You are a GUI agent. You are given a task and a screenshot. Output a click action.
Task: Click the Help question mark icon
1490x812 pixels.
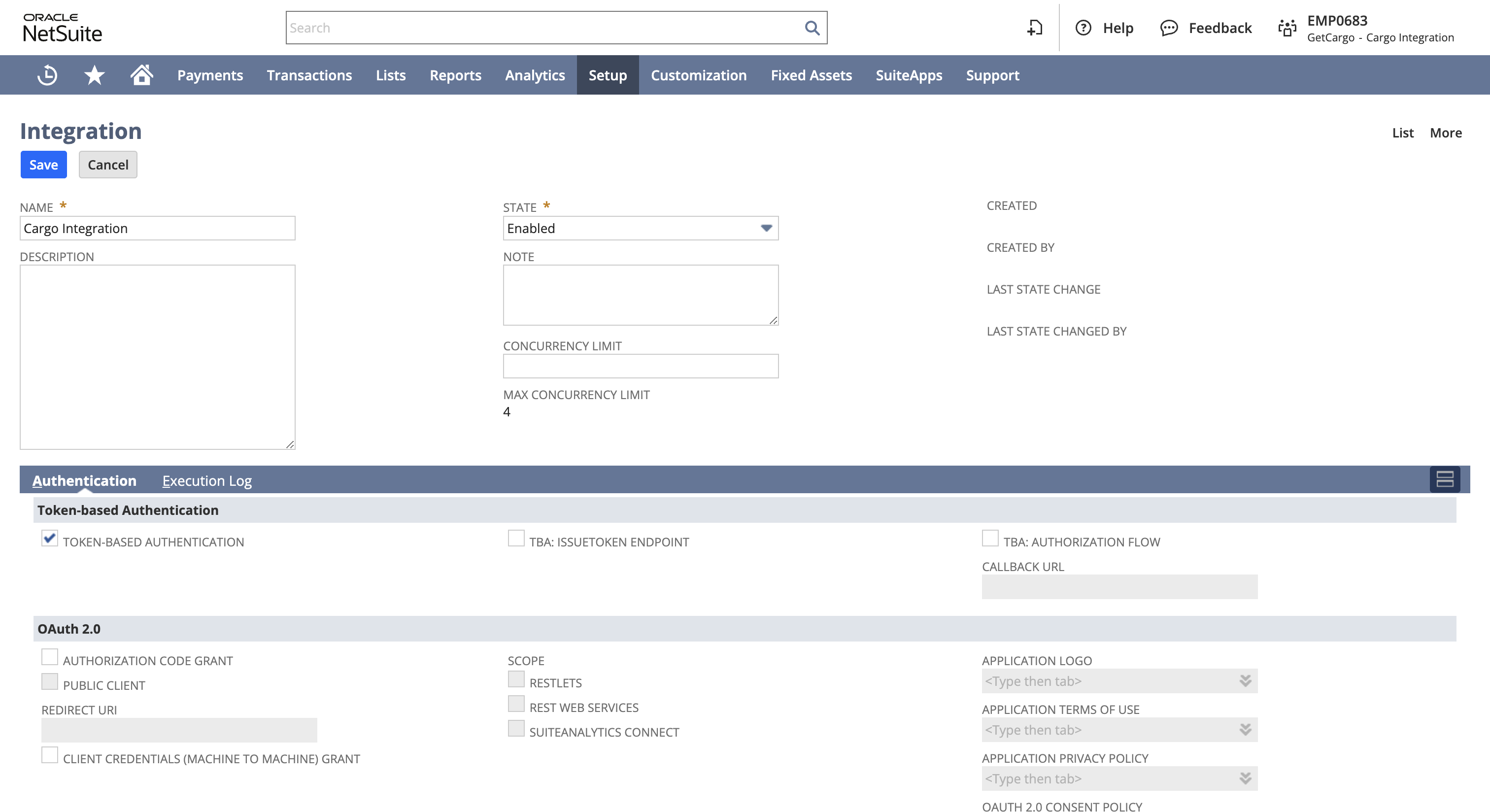(1083, 28)
